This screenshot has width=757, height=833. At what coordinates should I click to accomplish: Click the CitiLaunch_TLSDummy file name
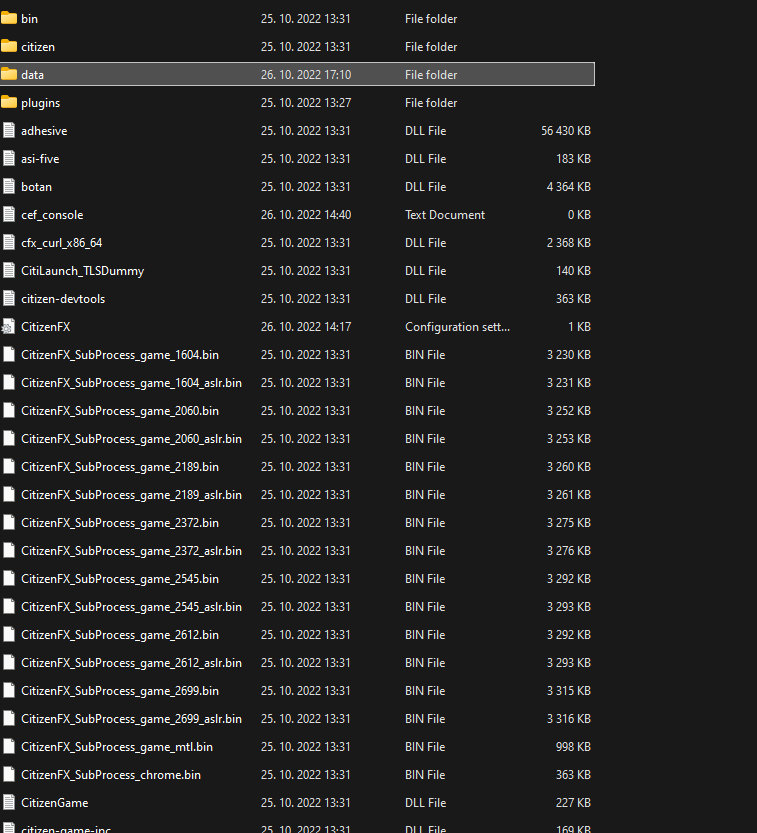82,271
